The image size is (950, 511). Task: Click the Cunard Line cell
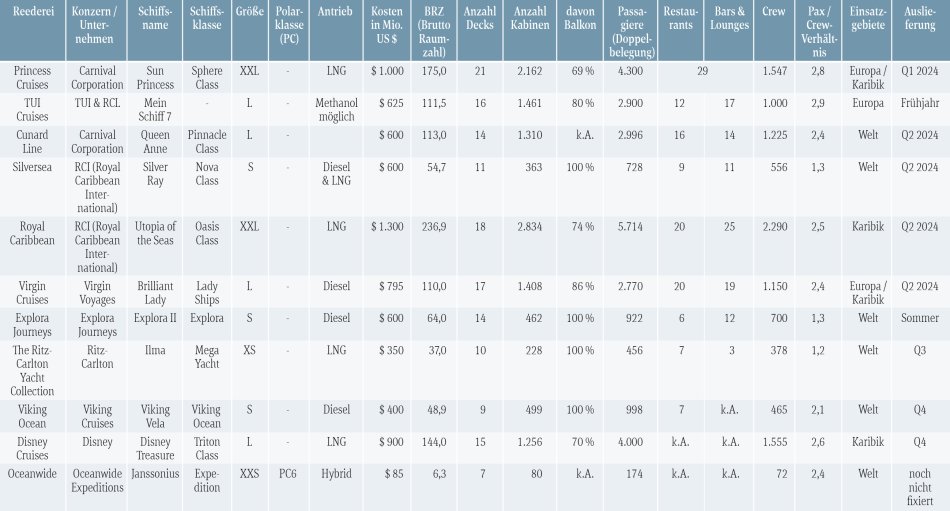point(32,142)
